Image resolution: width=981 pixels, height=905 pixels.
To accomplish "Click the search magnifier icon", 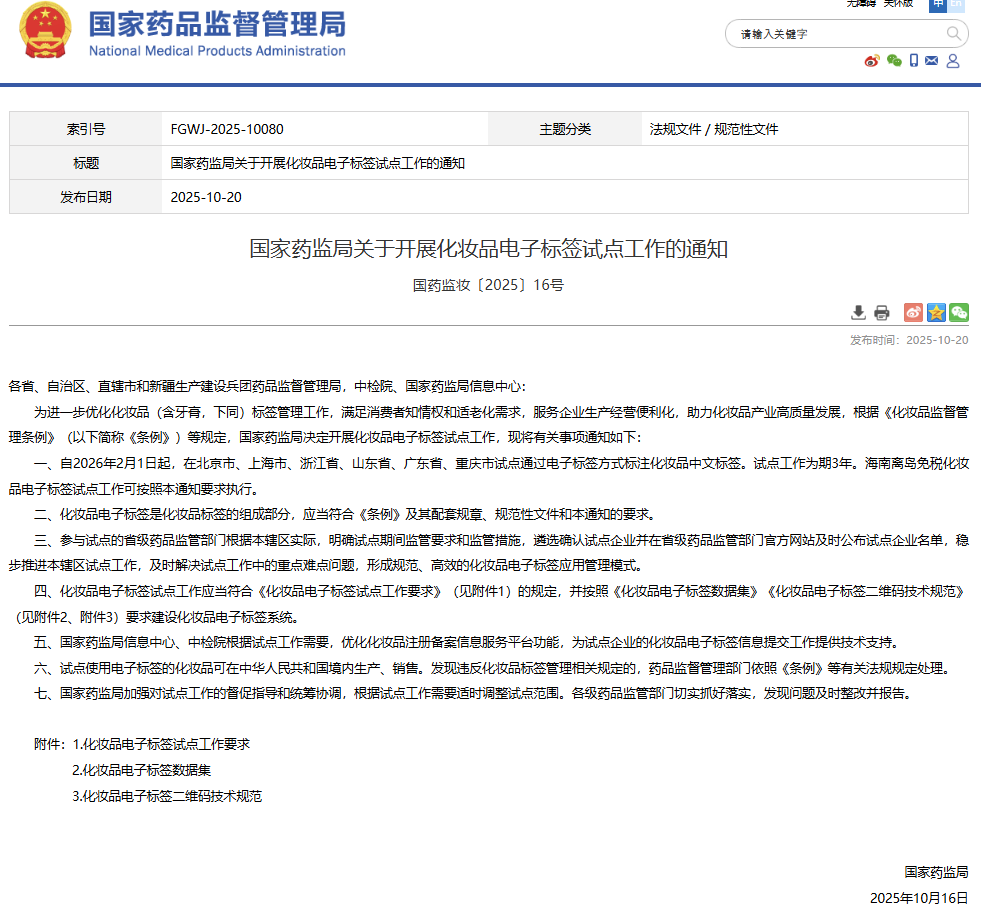I will [953, 34].
